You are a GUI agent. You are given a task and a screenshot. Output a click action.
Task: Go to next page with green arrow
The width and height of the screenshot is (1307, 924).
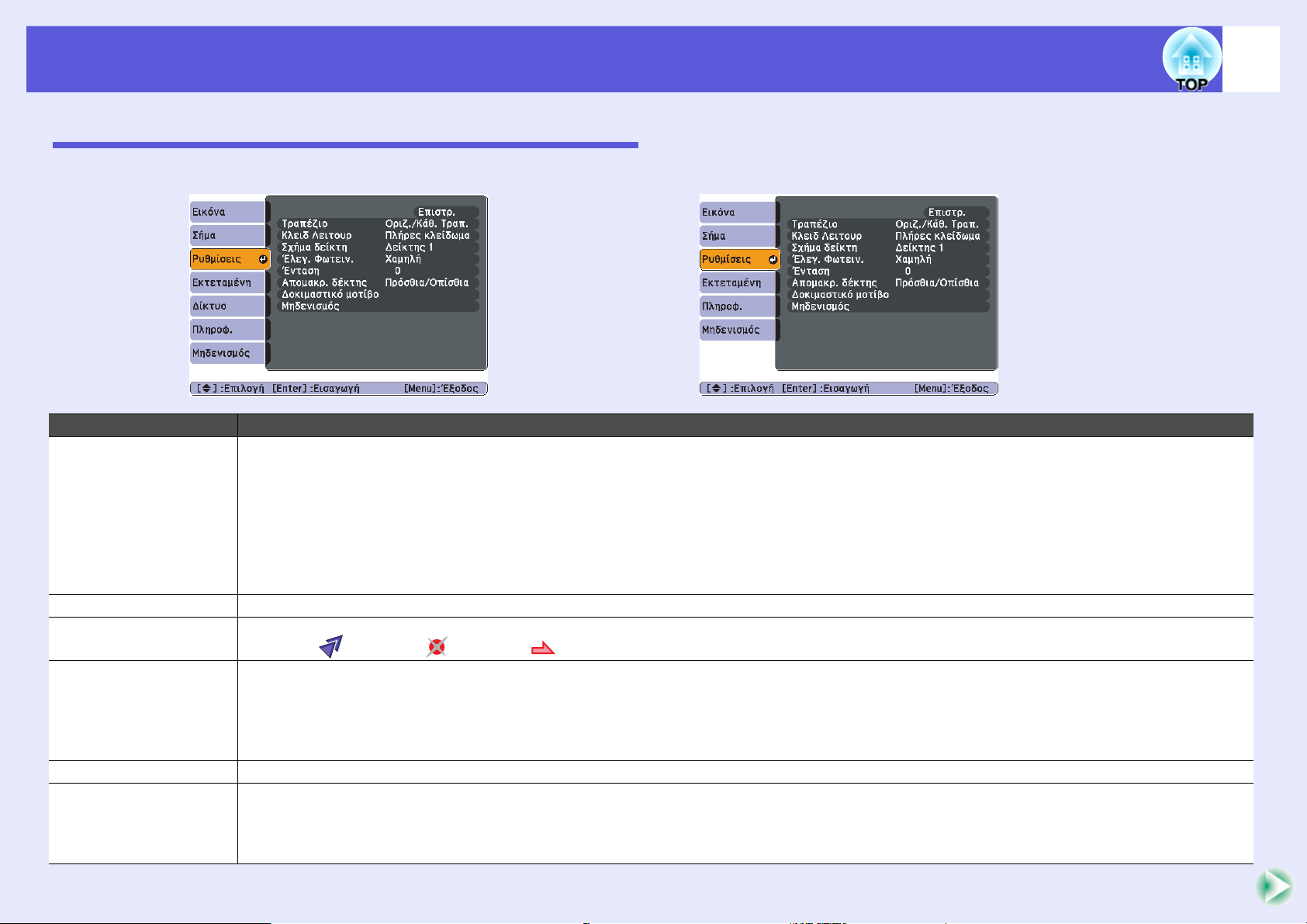[x=1274, y=886]
